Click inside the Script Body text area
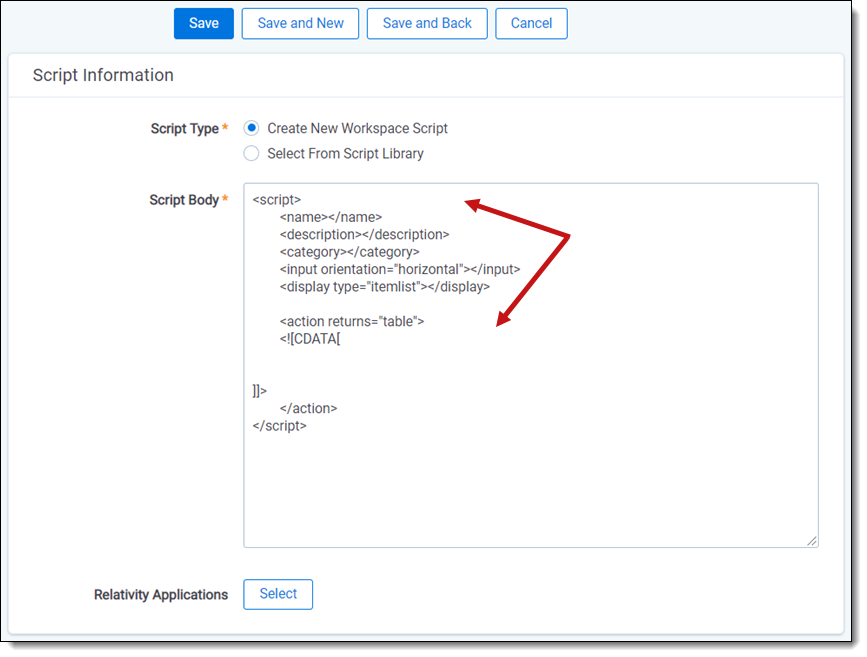 point(531,365)
